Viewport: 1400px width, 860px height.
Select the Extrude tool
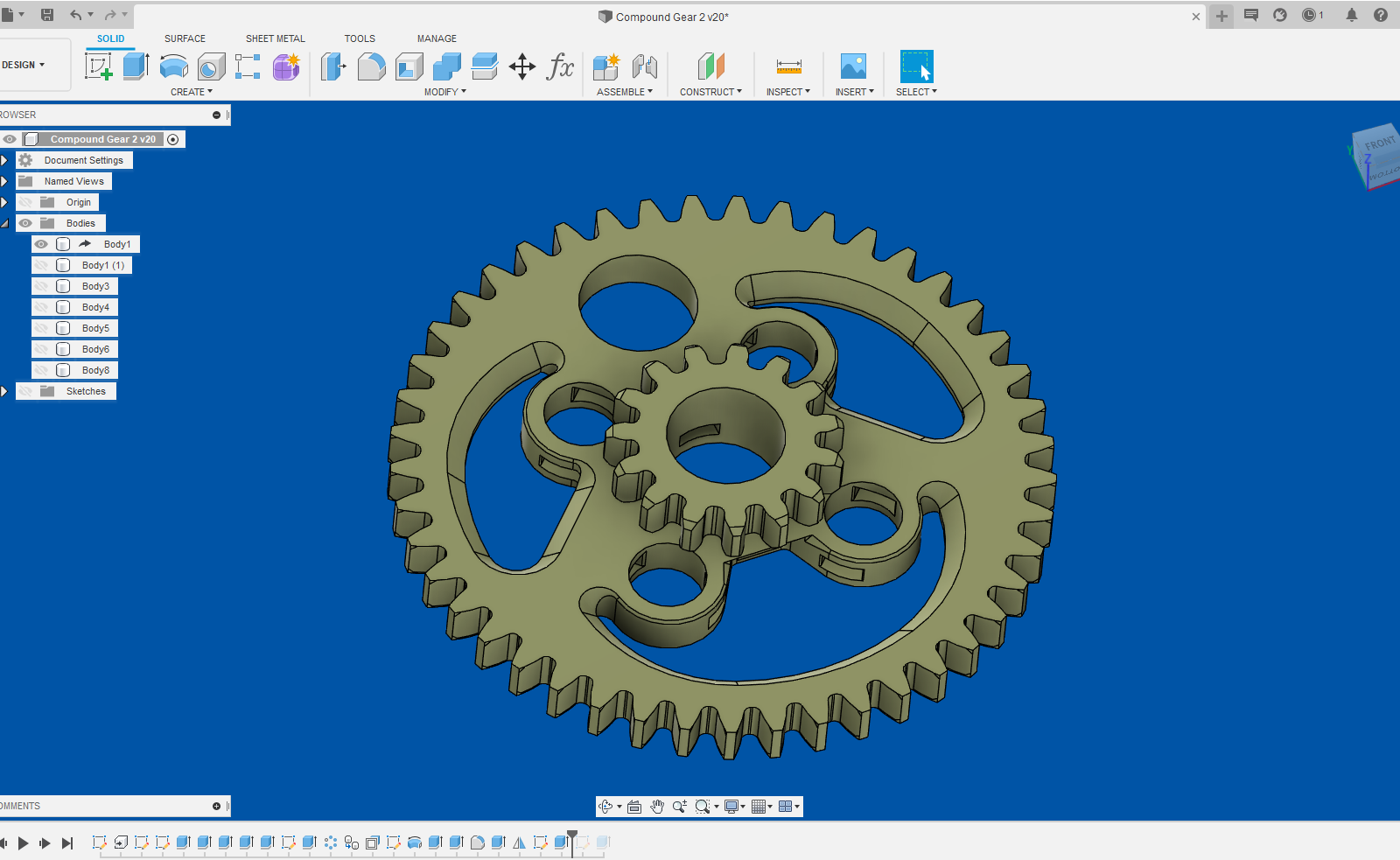(x=136, y=66)
